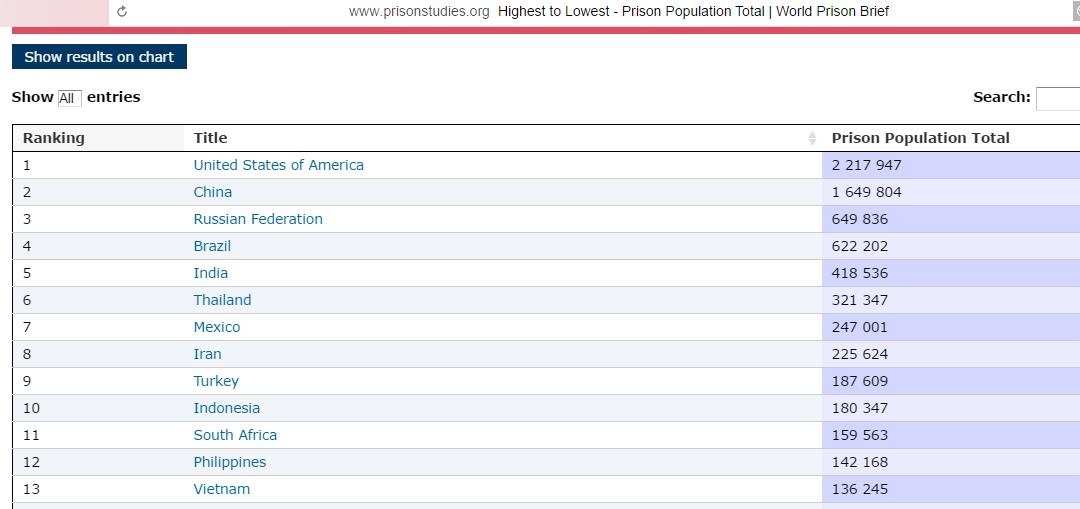Sort table using Title column arrows
This screenshot has height=509, width=1080.
click(812, 138)
